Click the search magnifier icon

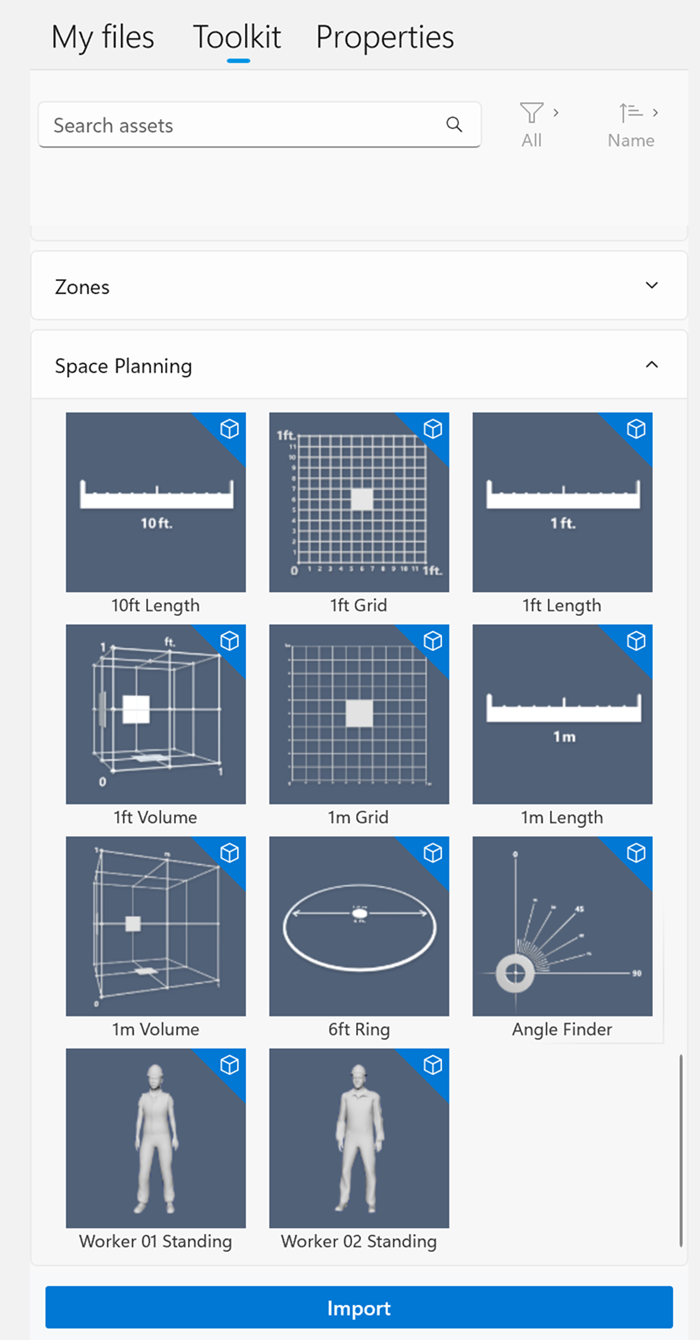454,125
